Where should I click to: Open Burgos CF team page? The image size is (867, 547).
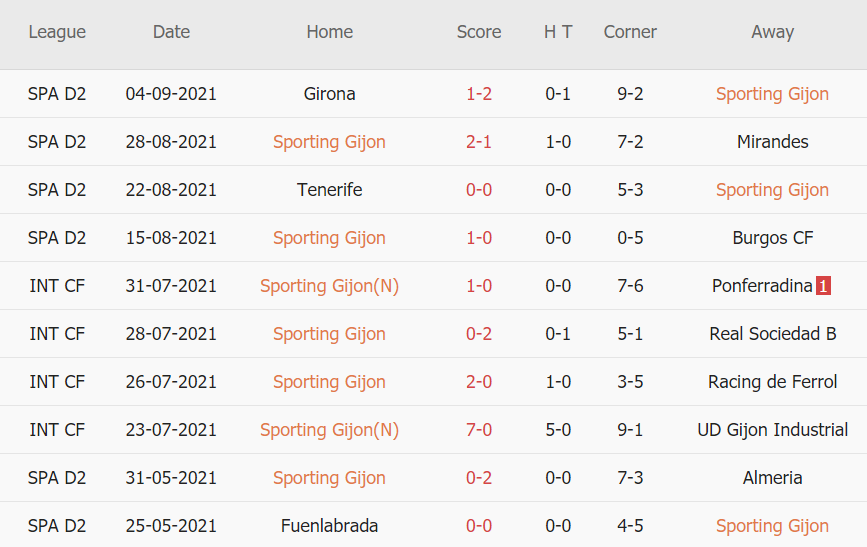click(772, 238)
